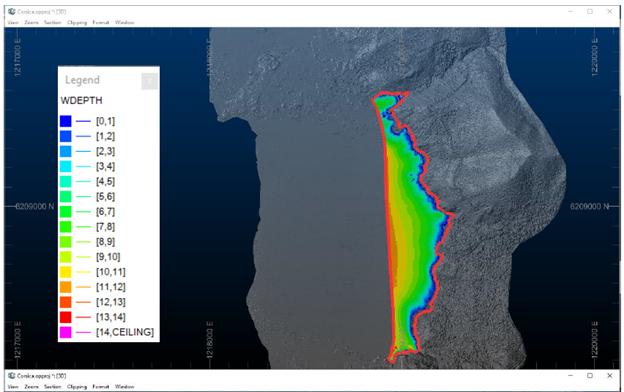
Task: Select the [14,CEILING] magenta legend swatch
Action: click(66, 332)
